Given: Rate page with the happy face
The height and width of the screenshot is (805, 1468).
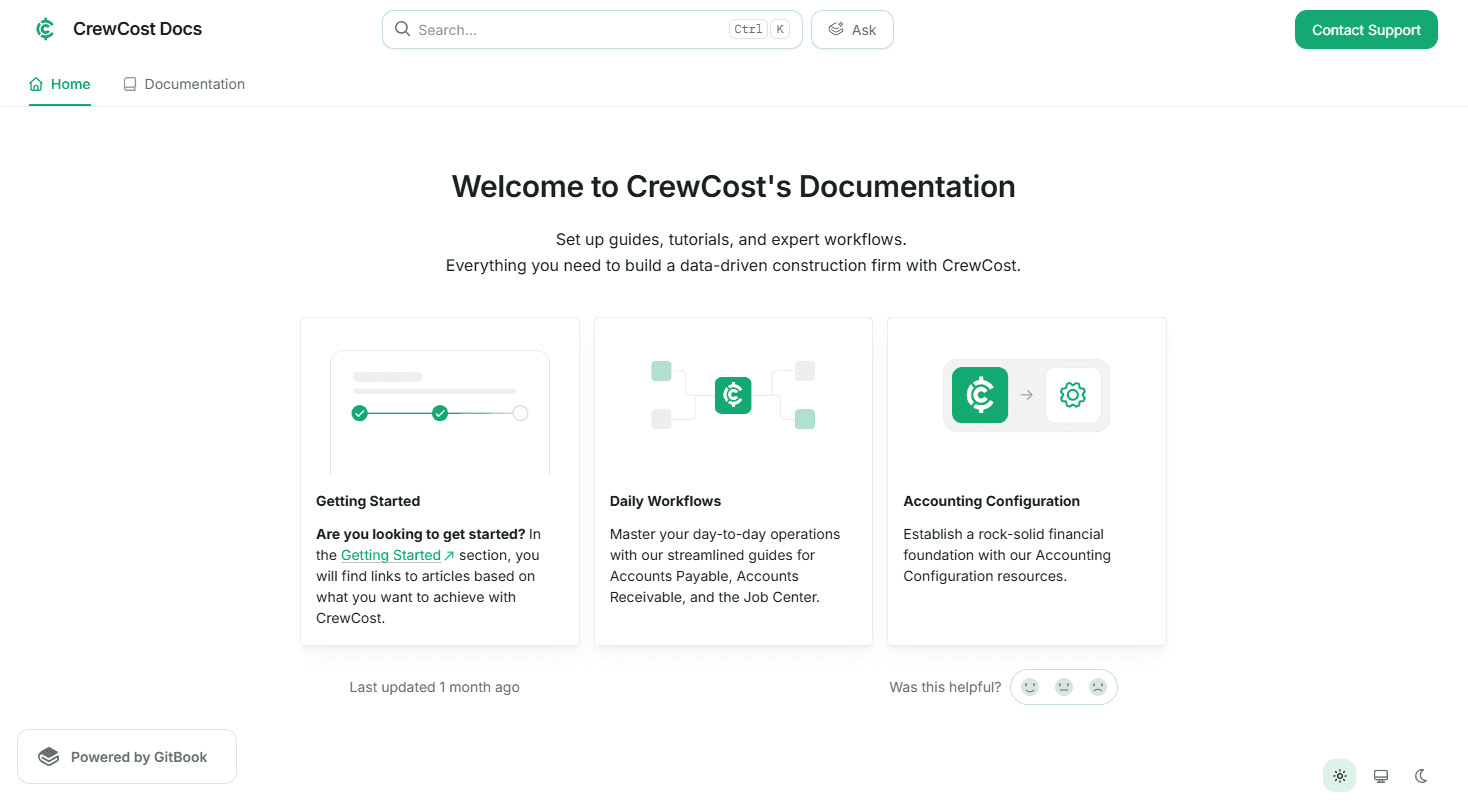Looking at the screenshot, I should (x=1030, y=687).
